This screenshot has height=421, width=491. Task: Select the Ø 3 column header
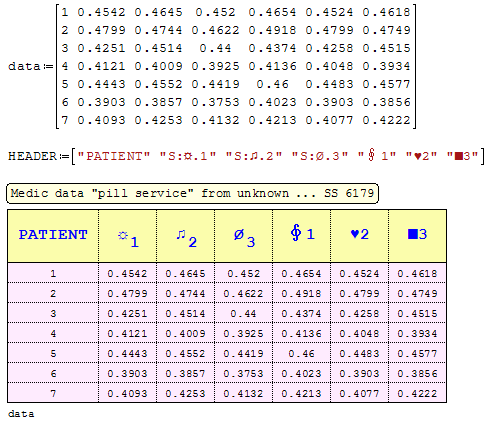click(x=243, y=236)
